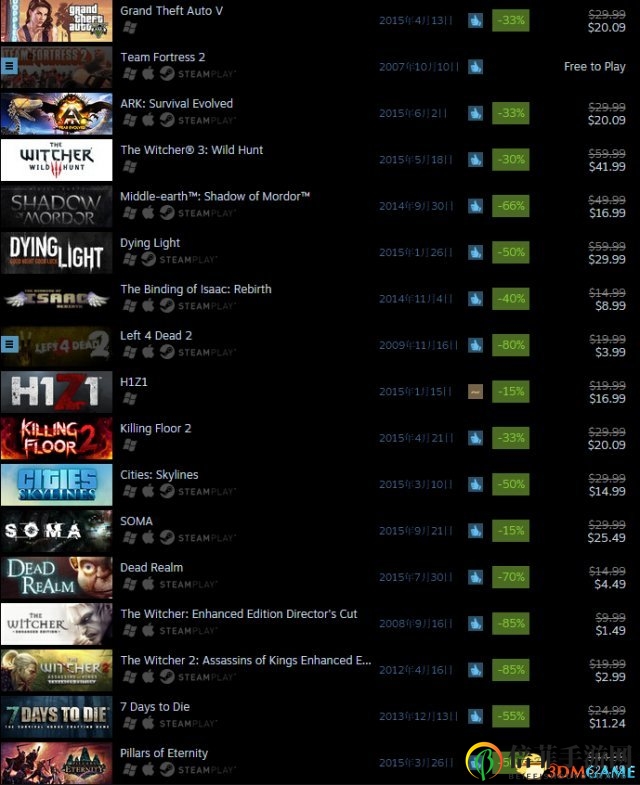The height and width of the screenshot is (785, 640).
Task: Click the $11.24 price on 7 Days to Die
Action: [607, 723]
